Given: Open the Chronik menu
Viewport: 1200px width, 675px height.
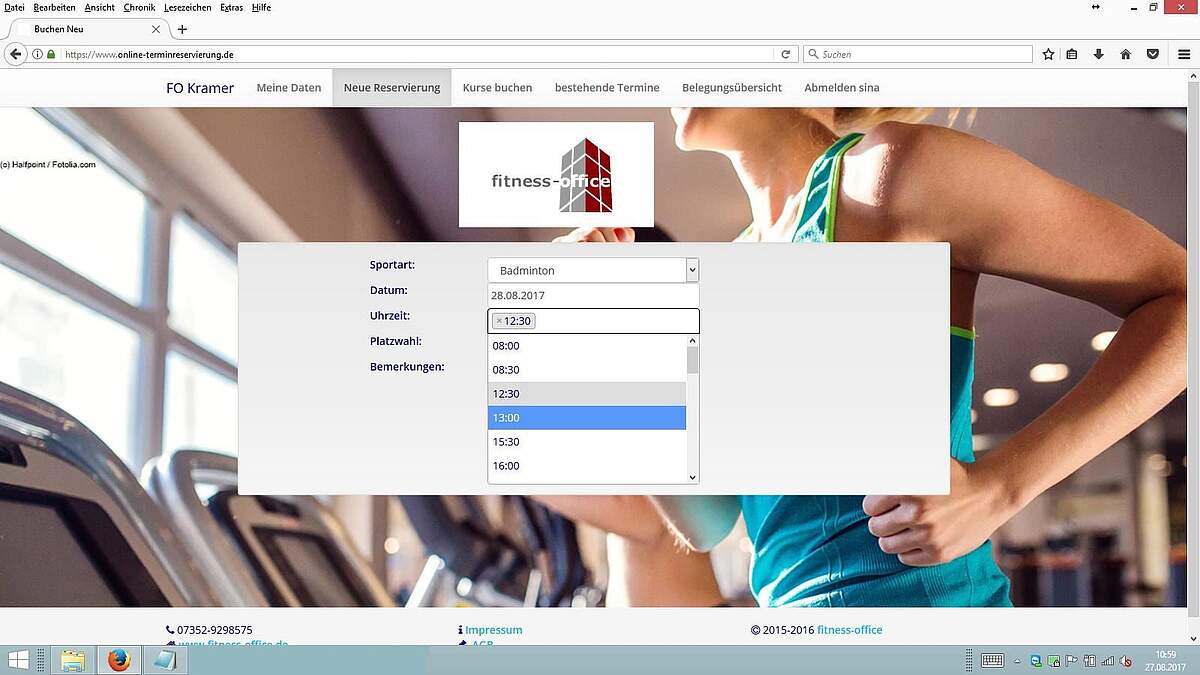Looking at the screenshot, I should coord(139,7).
